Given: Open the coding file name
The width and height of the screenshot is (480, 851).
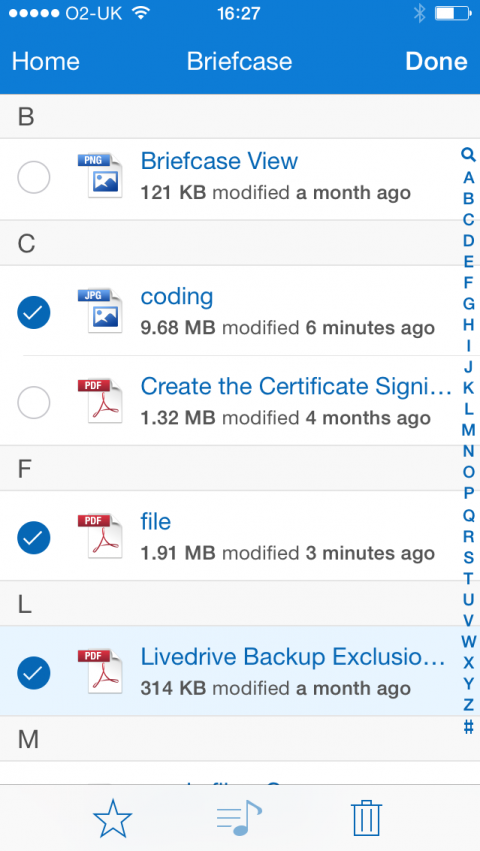Looking at the screenshot, I should [177, 297].
